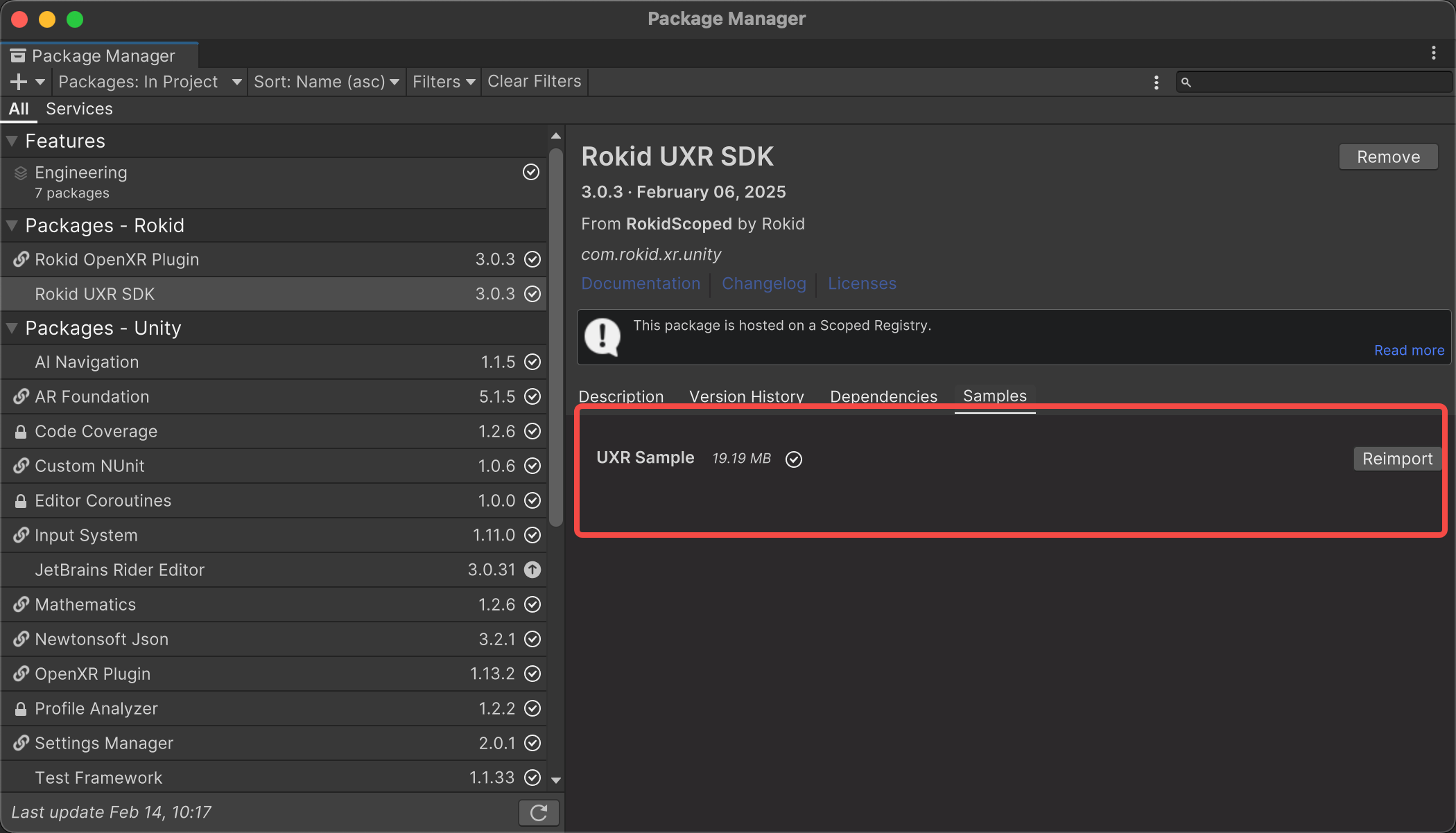1456x833 pixels.
Task: Open the Sort: Name (asc) dropdown
Action: coord(327,82)
